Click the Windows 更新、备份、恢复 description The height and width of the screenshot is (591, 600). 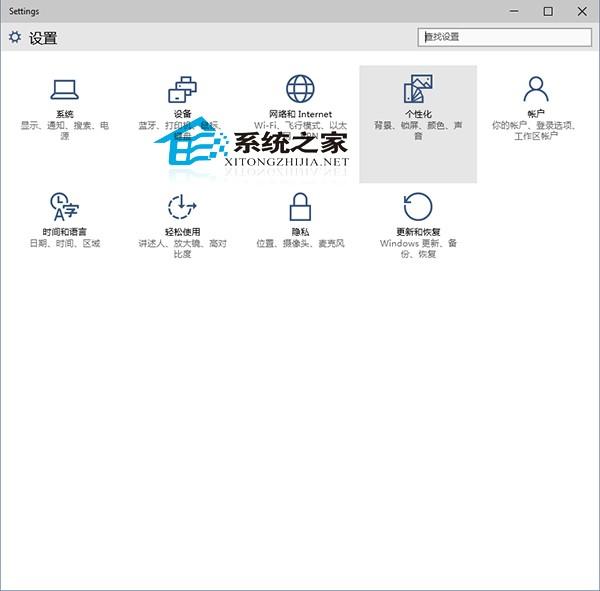point(418,248)
